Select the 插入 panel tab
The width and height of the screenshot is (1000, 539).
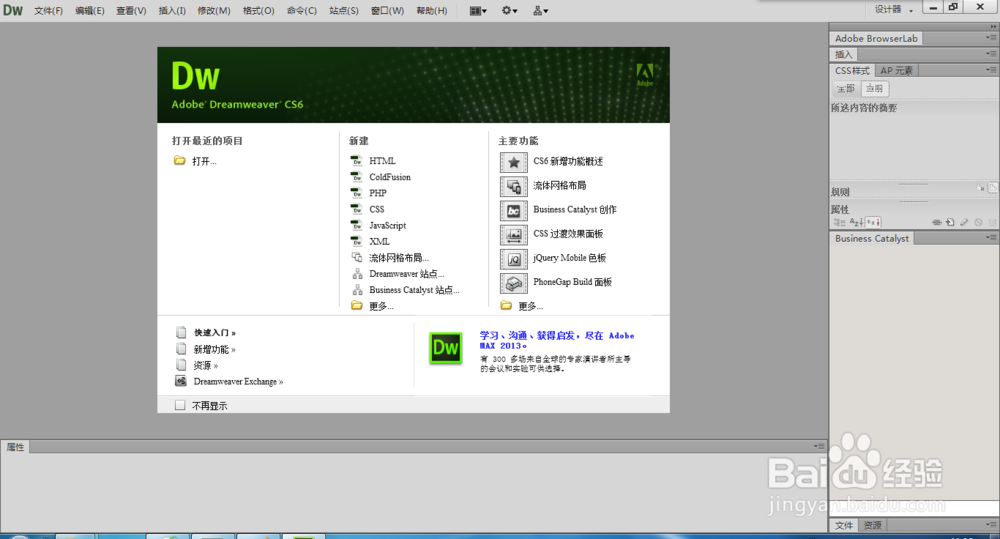coord(843,54)
